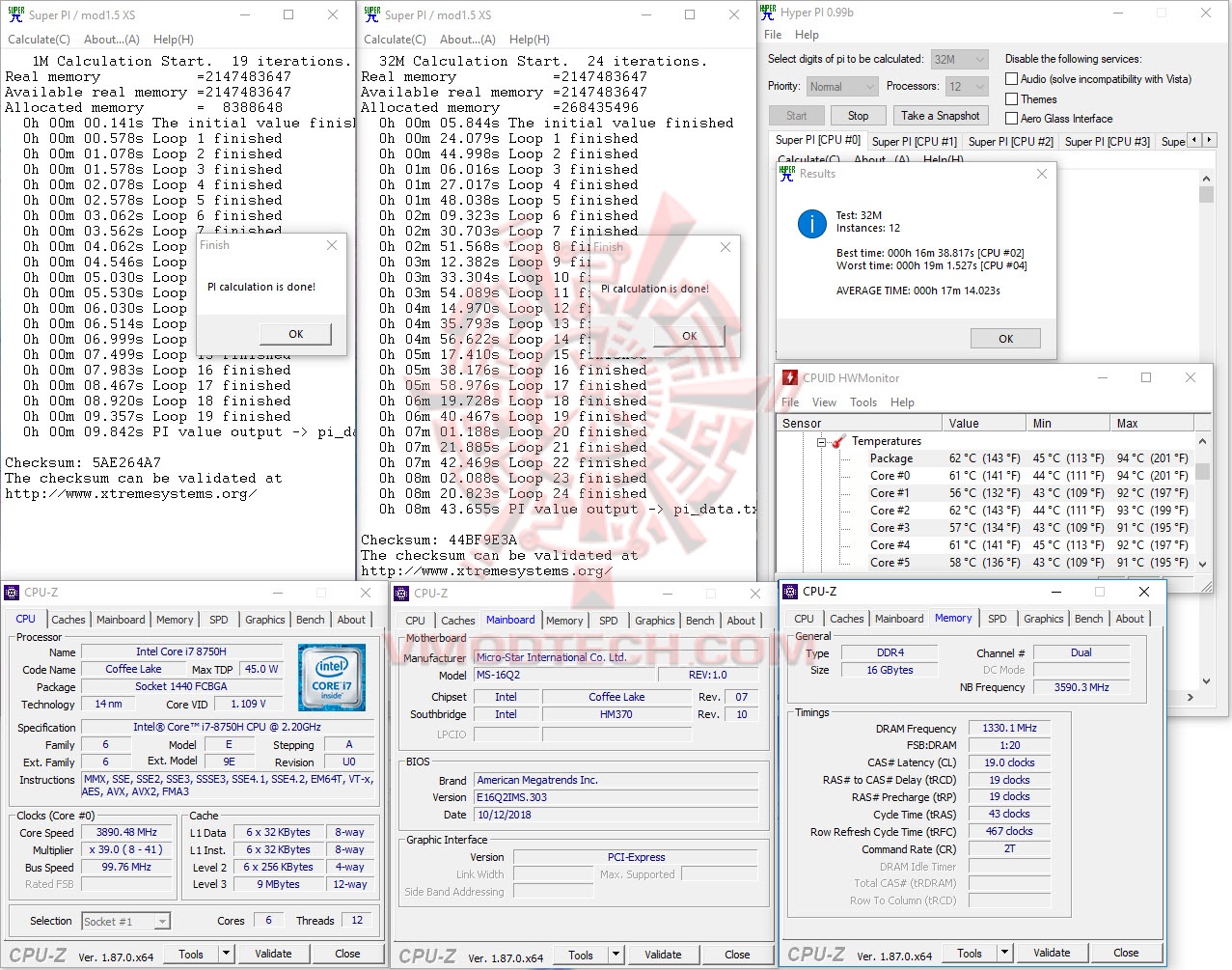Open Tools dropdown arrow in left CPU-Z
Image resolution: width=1232 pixels, height=970 pixels.
pyautogui.click(x=226, y=954)
